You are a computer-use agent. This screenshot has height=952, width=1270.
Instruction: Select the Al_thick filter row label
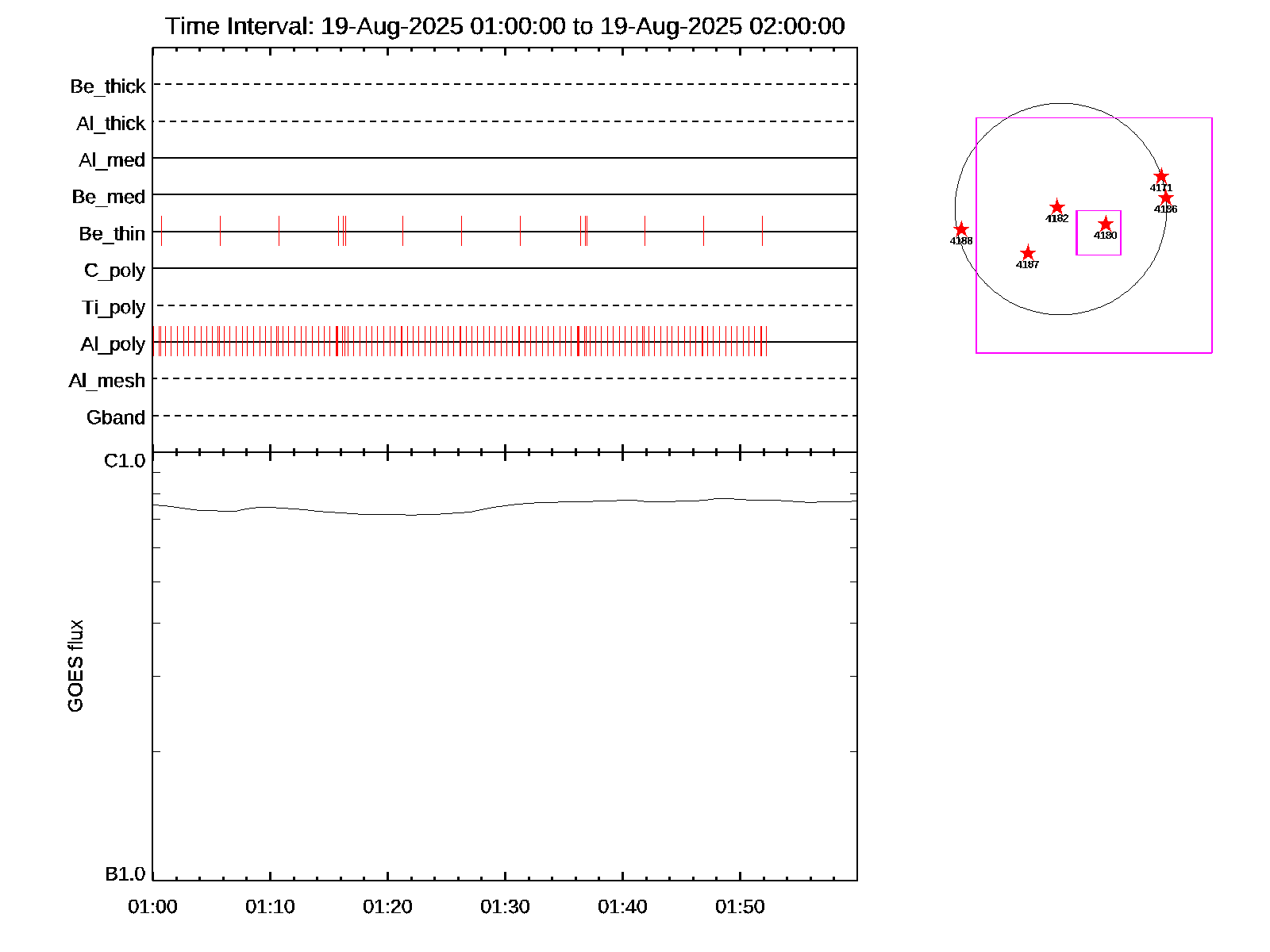tap(111, 124)
